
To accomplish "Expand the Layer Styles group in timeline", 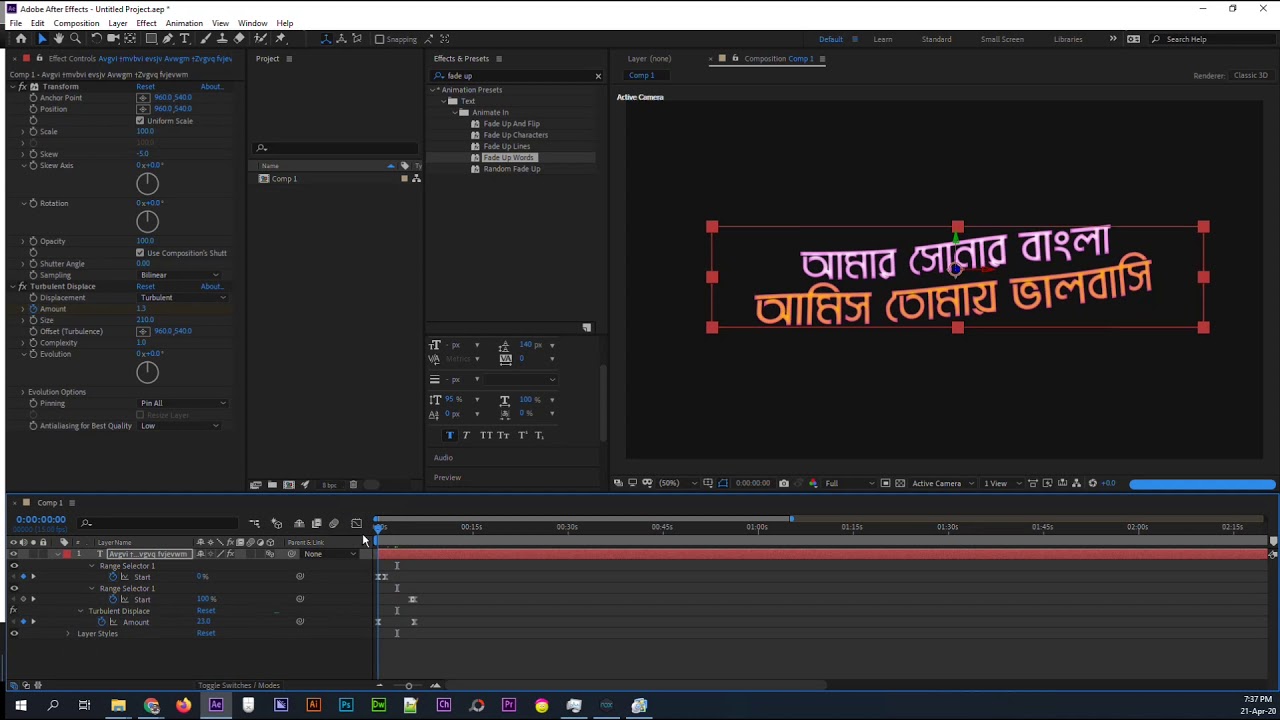I will click(x=68, y=633).
